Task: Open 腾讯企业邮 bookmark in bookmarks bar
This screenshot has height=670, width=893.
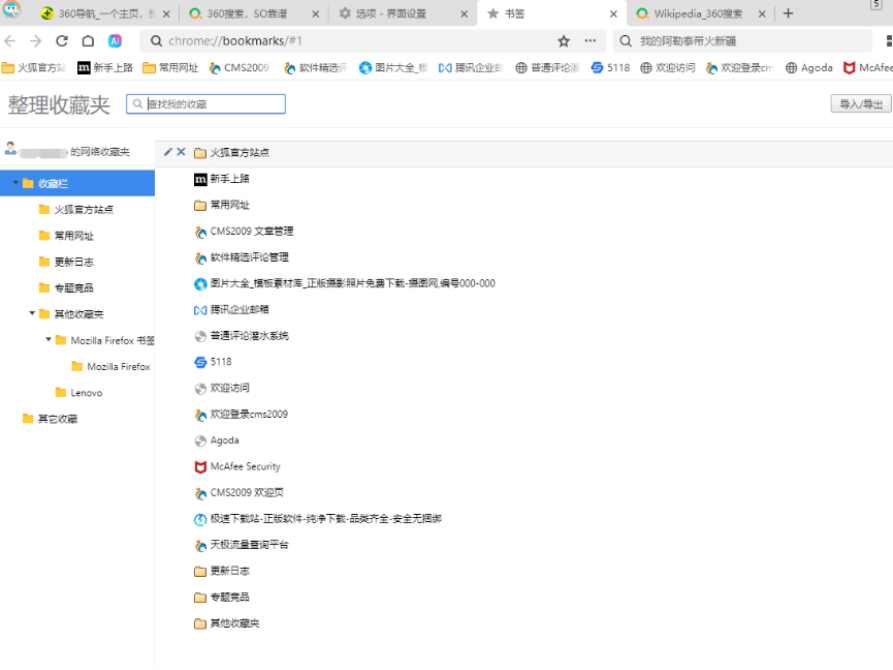Action: coord(470,68)
